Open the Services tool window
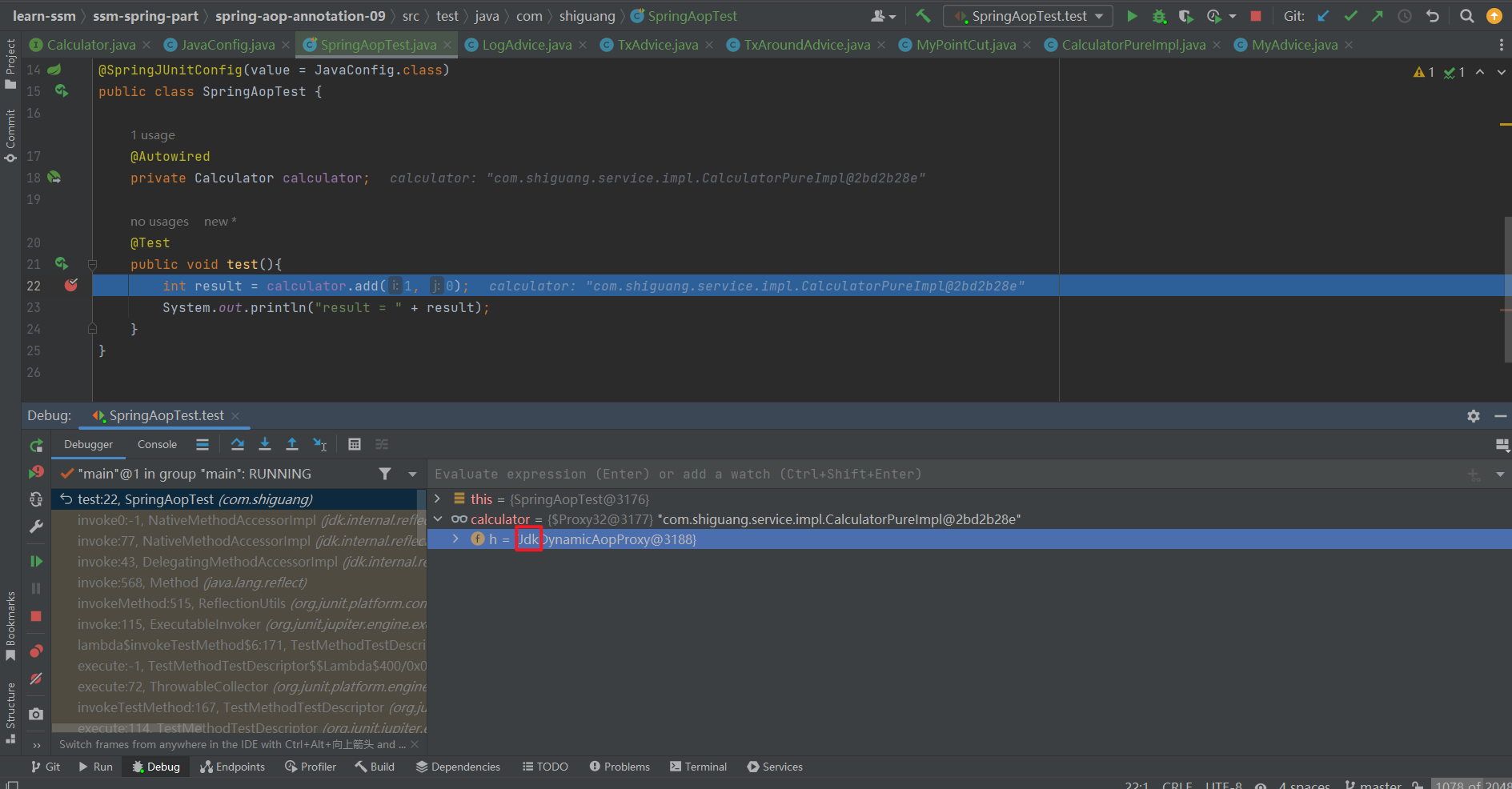 click(x=775, y=767)
